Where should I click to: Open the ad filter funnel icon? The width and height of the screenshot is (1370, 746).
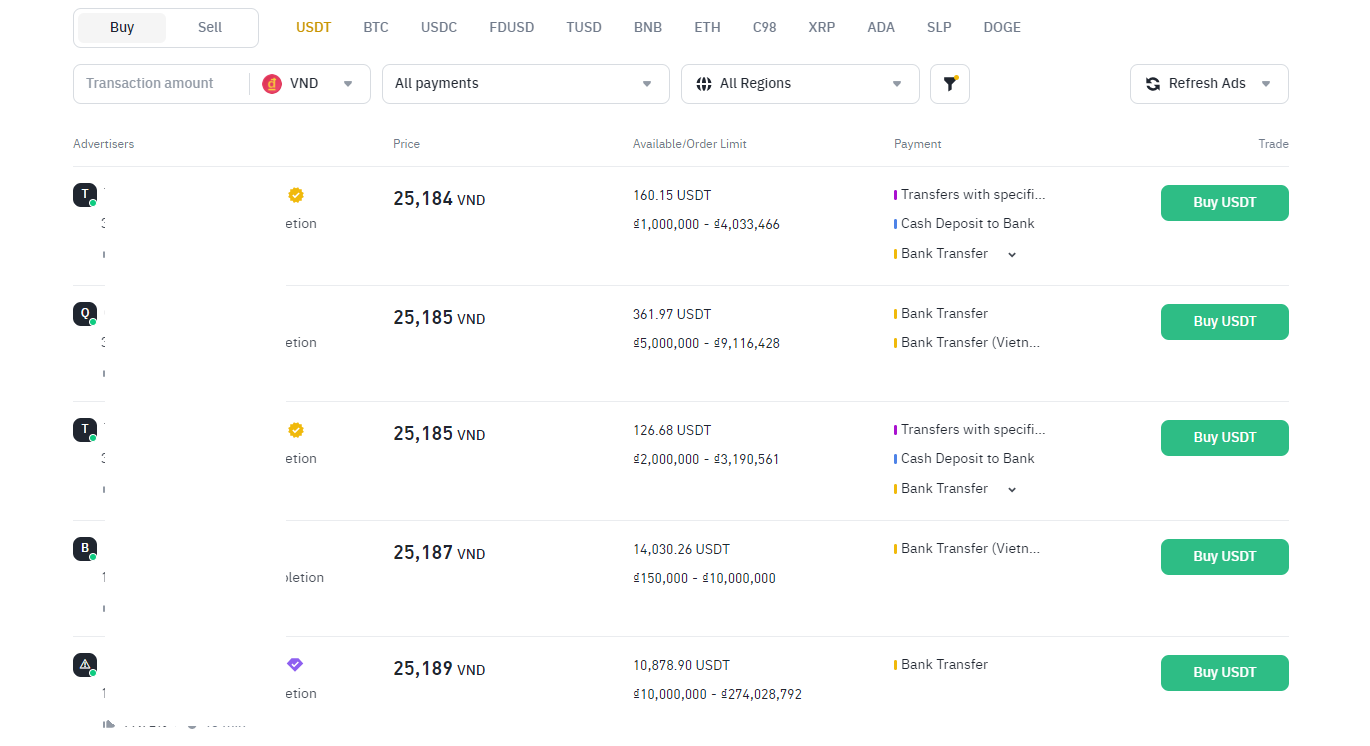tap(950, 84)
